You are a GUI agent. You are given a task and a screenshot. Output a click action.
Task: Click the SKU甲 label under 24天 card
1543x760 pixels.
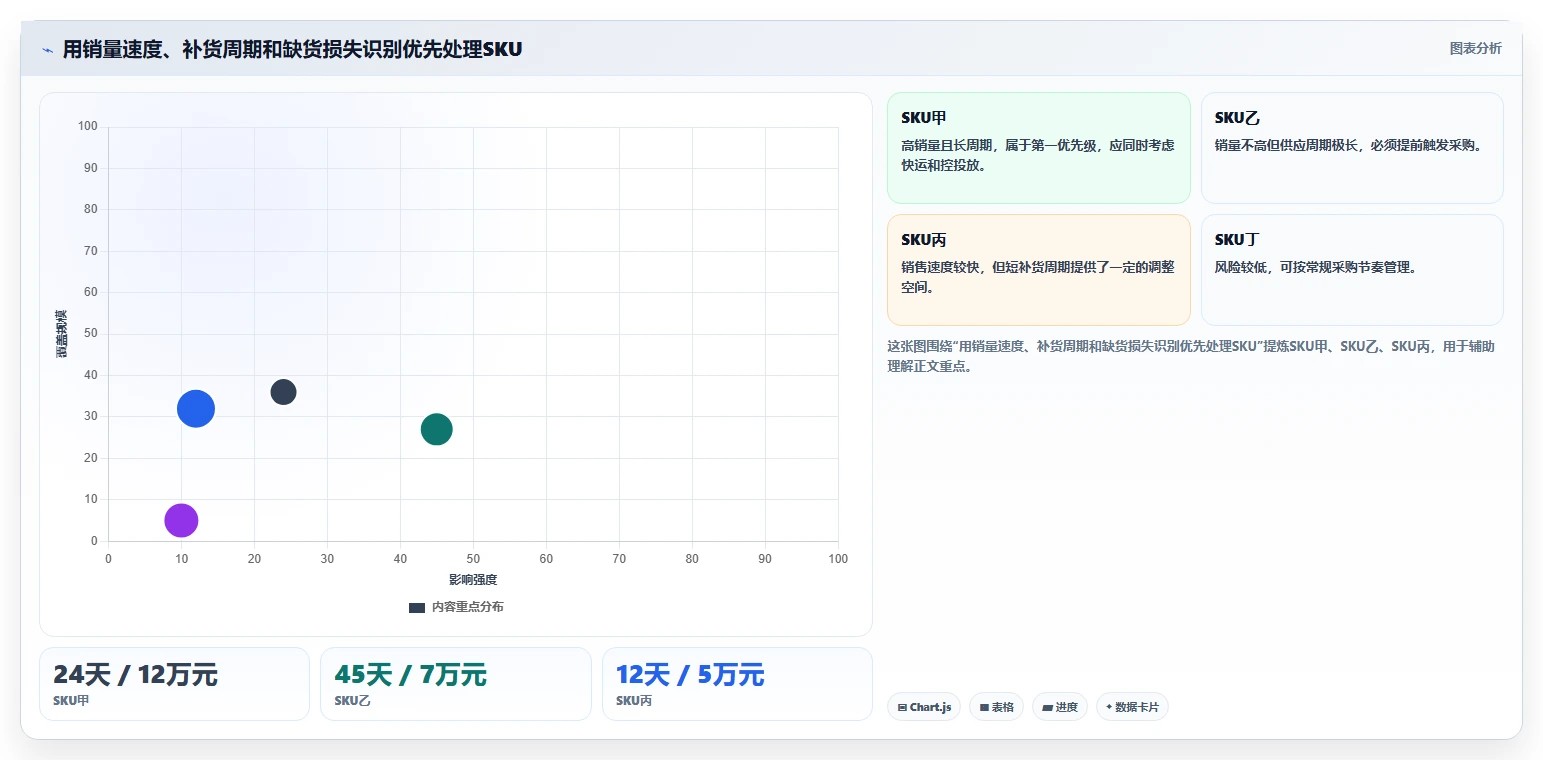click(71, 701)
